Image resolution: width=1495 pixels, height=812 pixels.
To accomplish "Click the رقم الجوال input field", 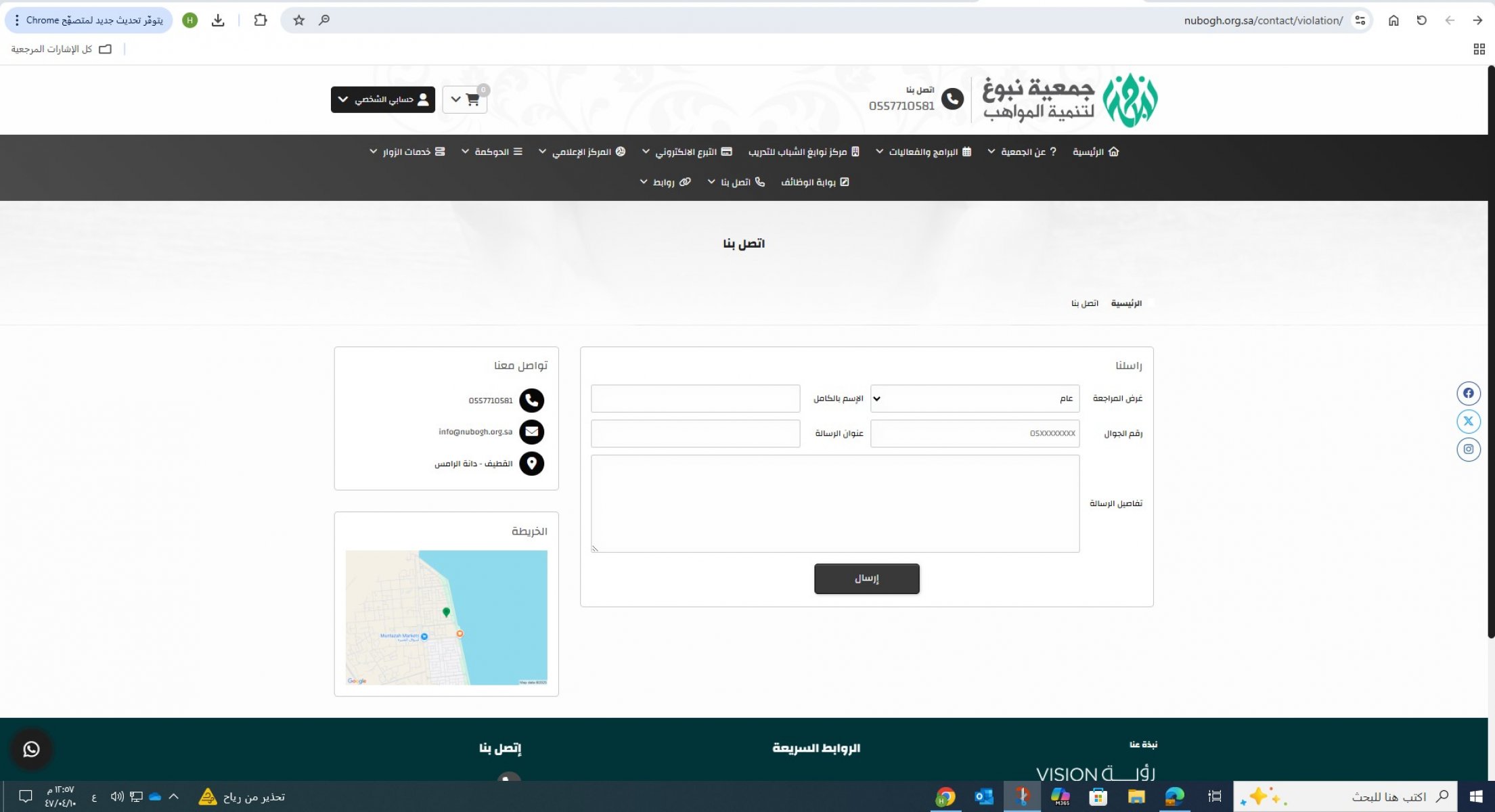I will 975,434.
